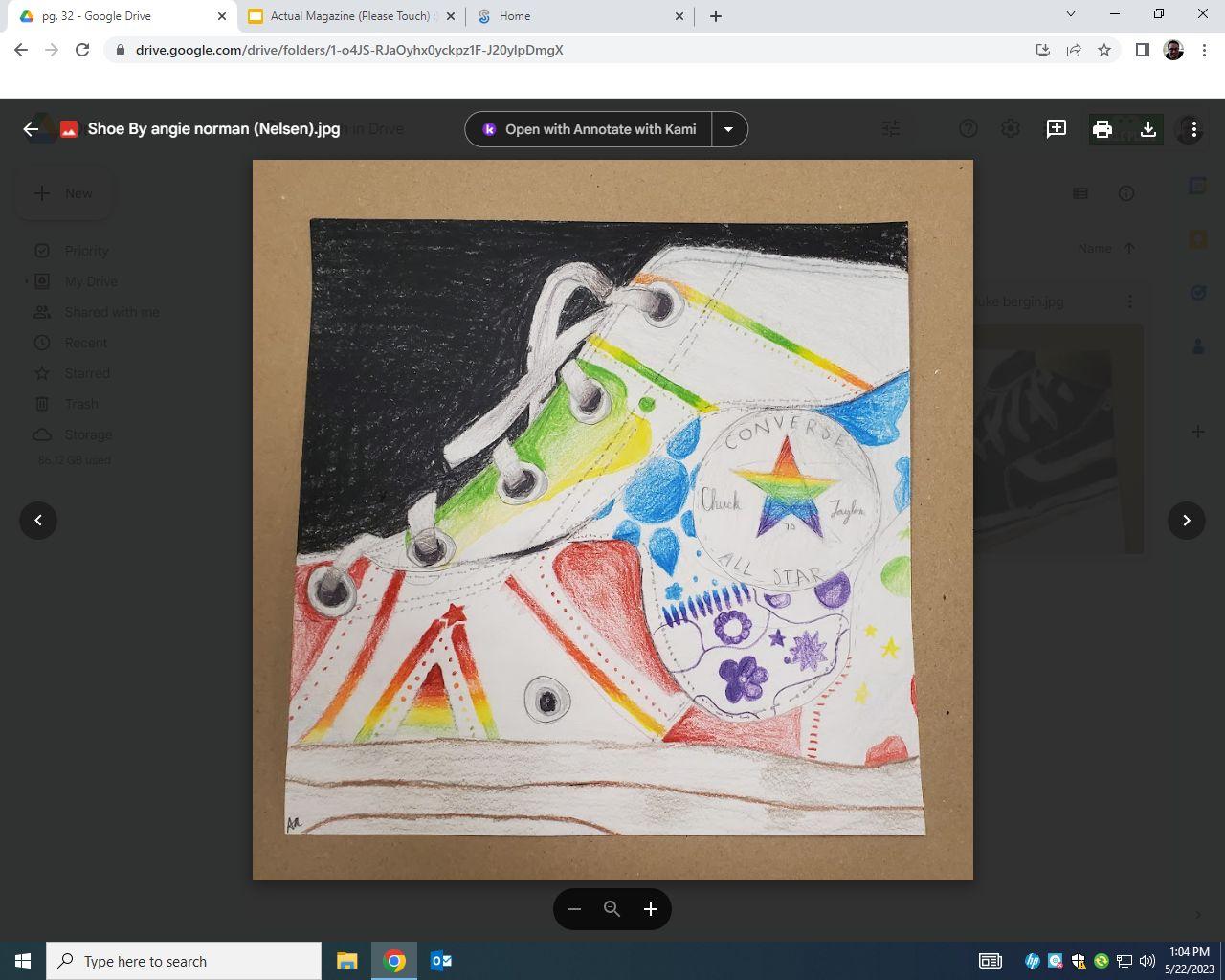
Task: Open News and interests on the taskbar
Action: (990, 961)
